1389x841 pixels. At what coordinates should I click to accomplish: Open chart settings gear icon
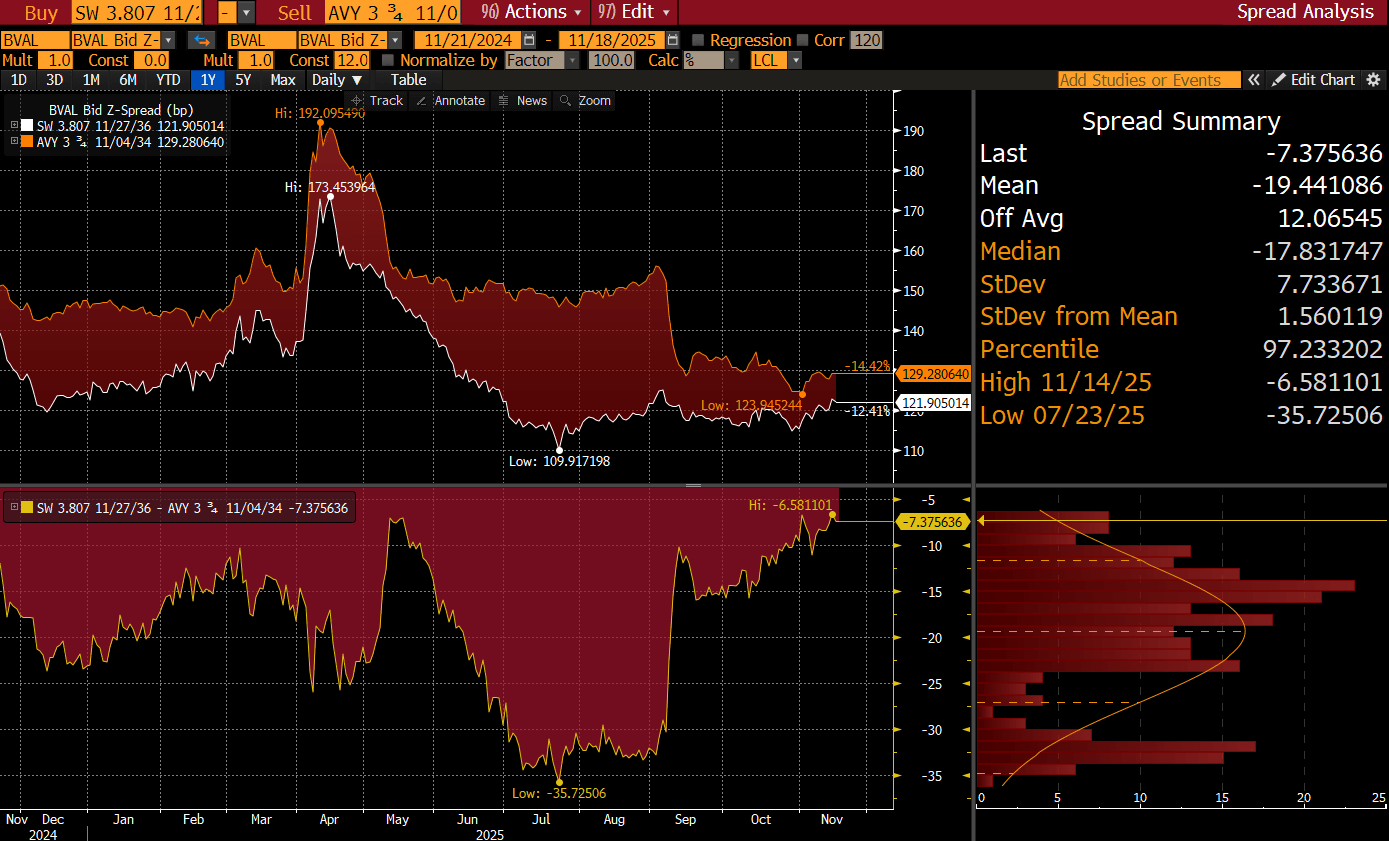[x=1374, y=80]
